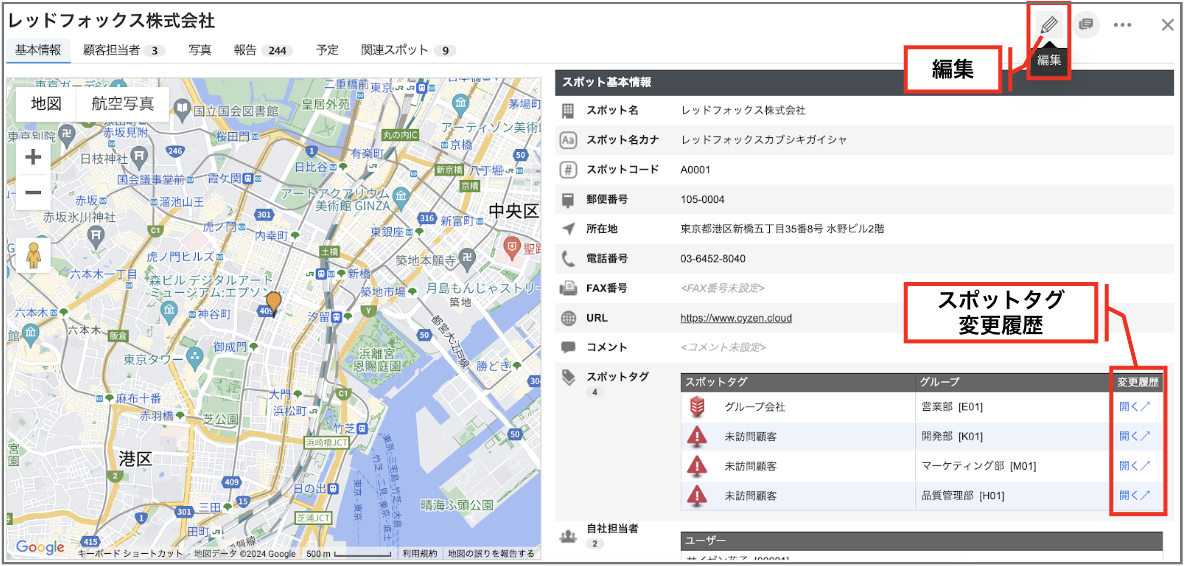The image size is (1186, 566).
Task: Click the location arrow icon beside 所在地
Action: pyautogui.click(x=568, y=229)
